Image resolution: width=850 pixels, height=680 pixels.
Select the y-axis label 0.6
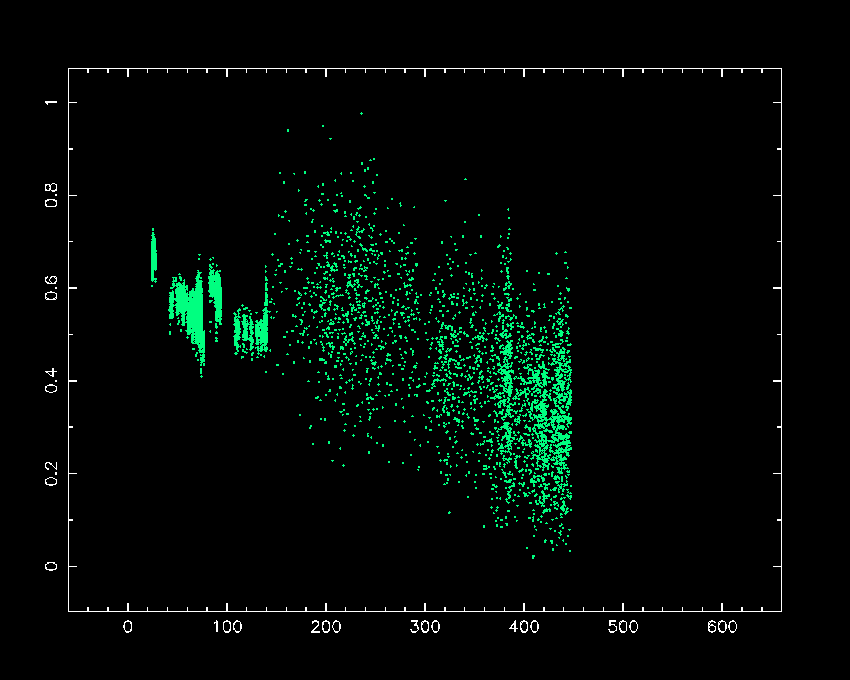[x=51, y=288]
